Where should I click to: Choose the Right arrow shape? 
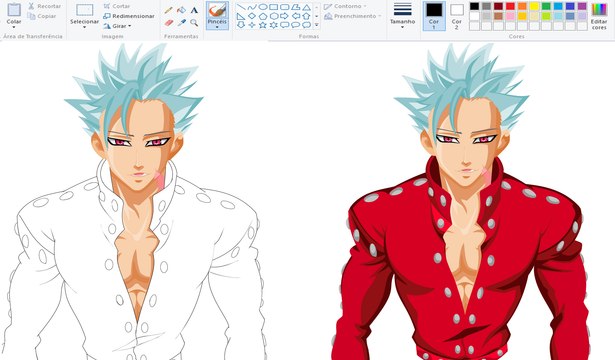pos(285,16)
